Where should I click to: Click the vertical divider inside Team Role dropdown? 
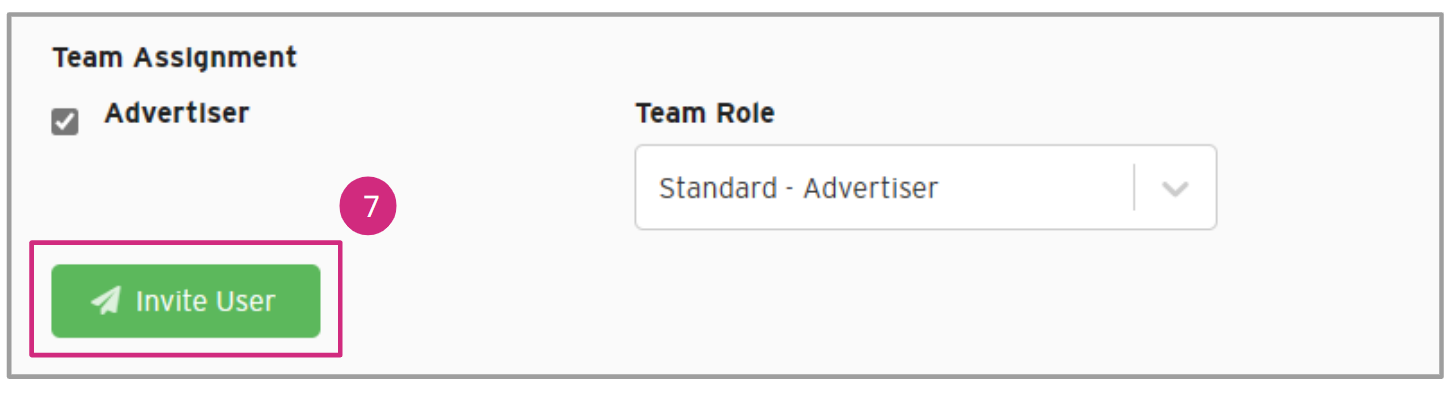pos(1134,188)
